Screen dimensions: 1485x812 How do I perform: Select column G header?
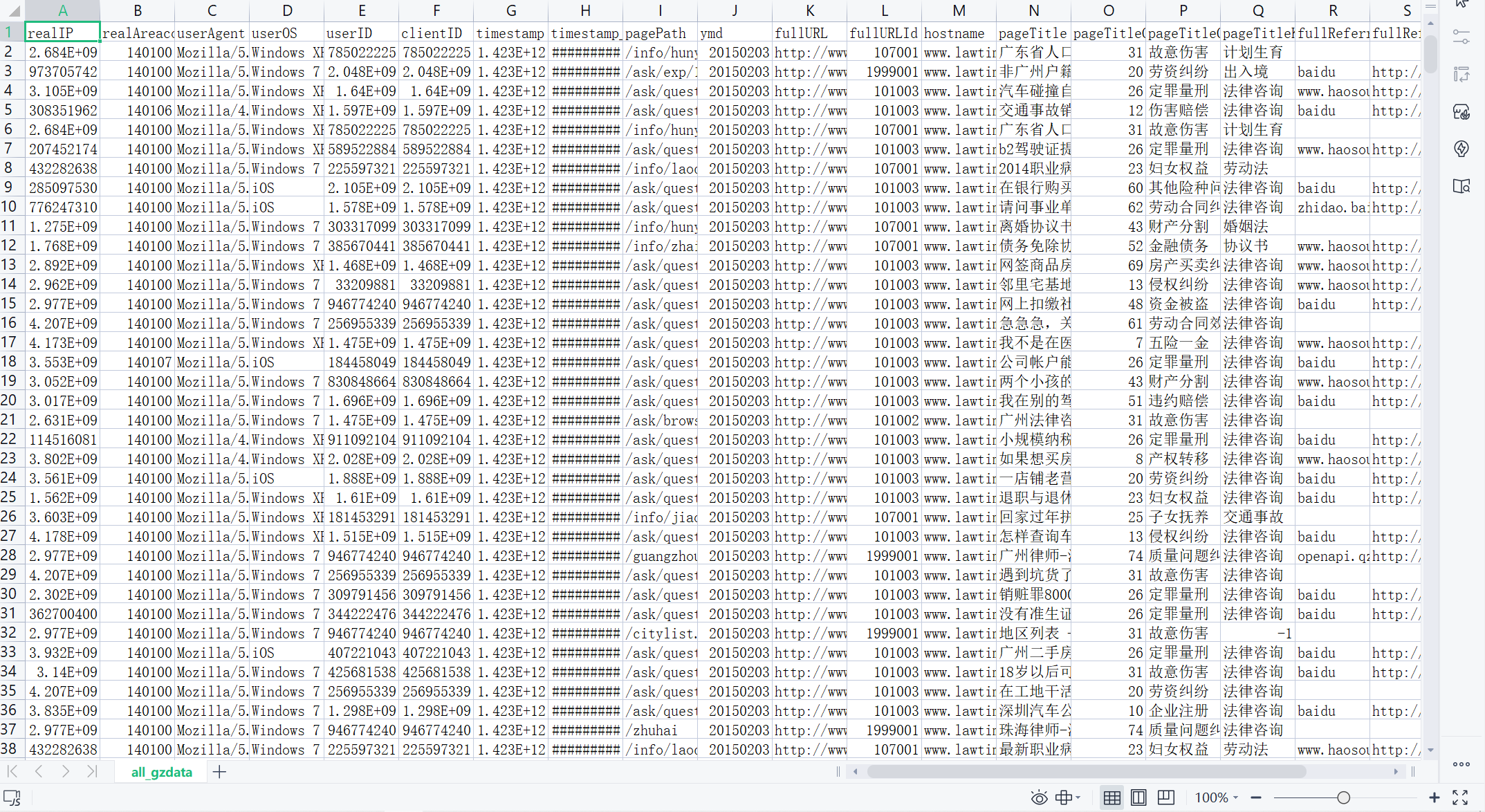511,10
